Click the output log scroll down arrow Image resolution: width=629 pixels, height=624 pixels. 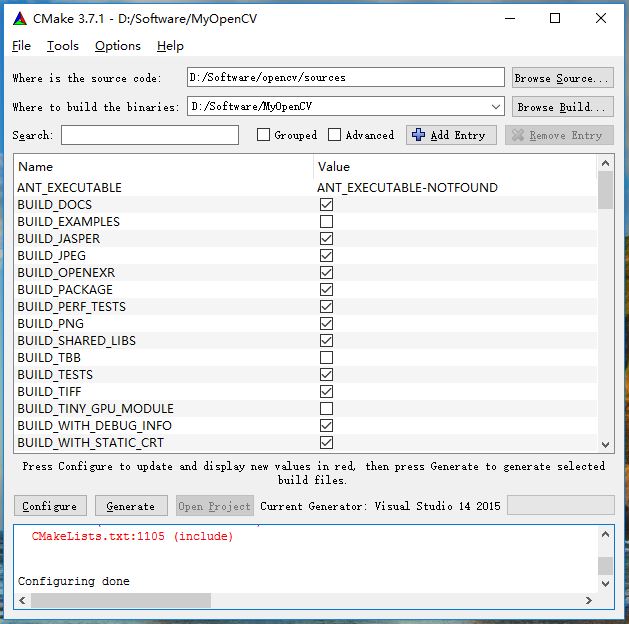click(605, 584)
